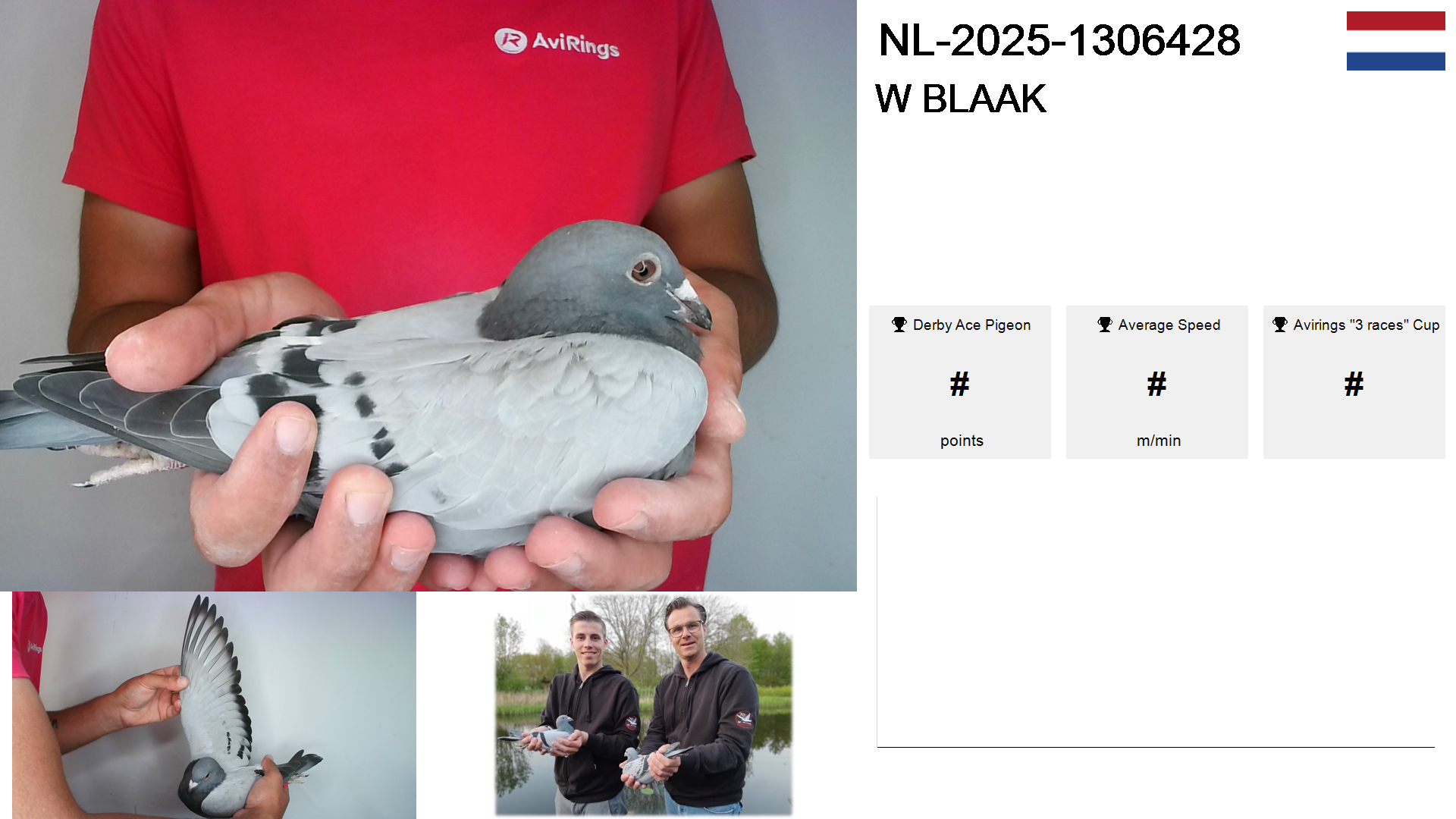This screenshot has width=1456, height=819.
Task: Open the two fanciers photo thumbnail
Action: (x=644, y=705)
